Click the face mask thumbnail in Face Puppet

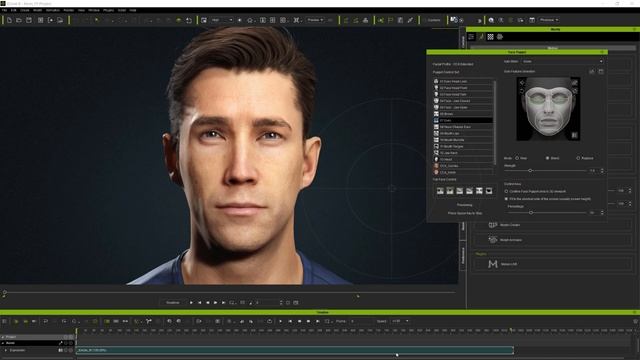(x=548, y=109)
